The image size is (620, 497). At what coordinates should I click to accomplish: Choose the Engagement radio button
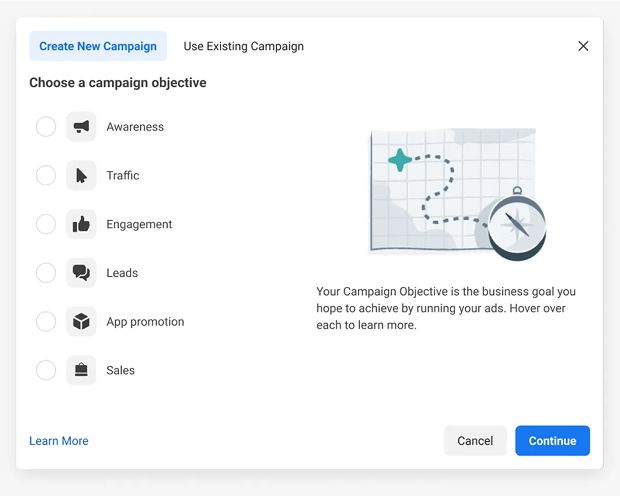point(46,224)
